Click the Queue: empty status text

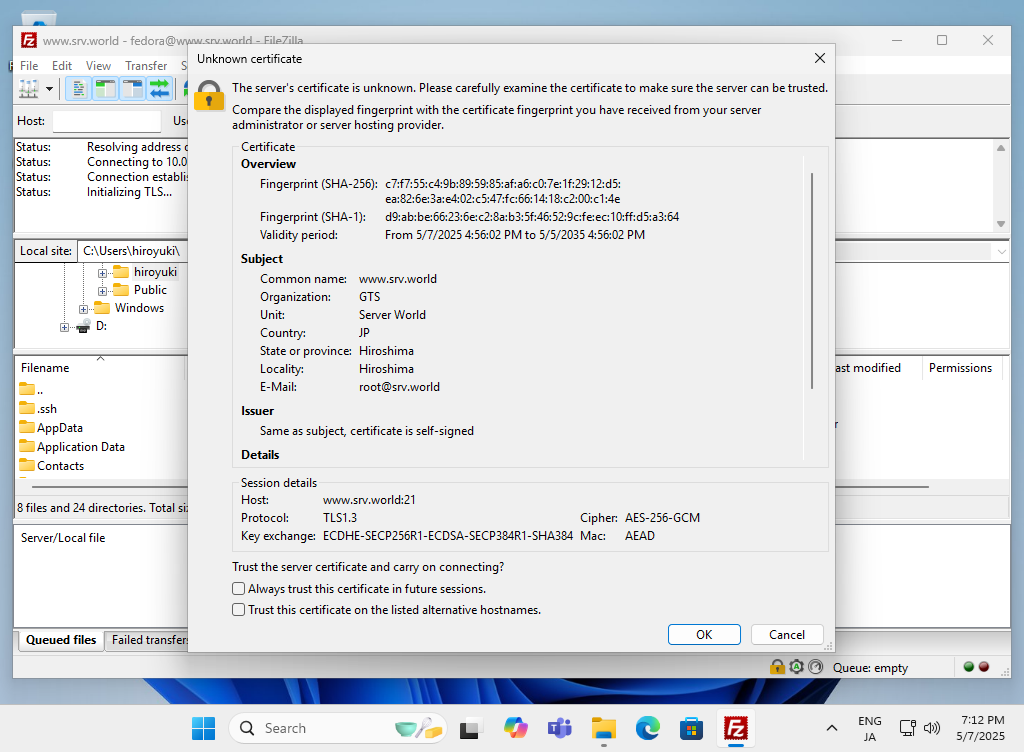870,668
